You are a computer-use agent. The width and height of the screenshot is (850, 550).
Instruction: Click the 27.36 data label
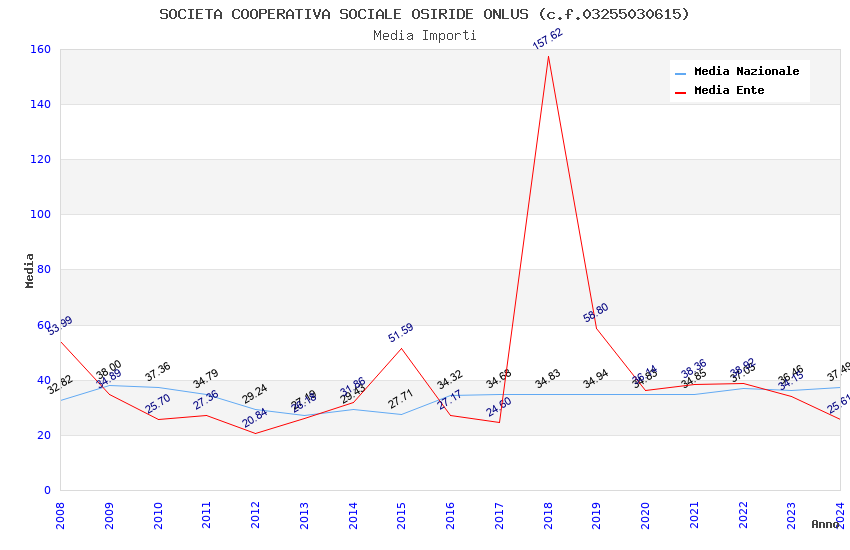(205, 399)
